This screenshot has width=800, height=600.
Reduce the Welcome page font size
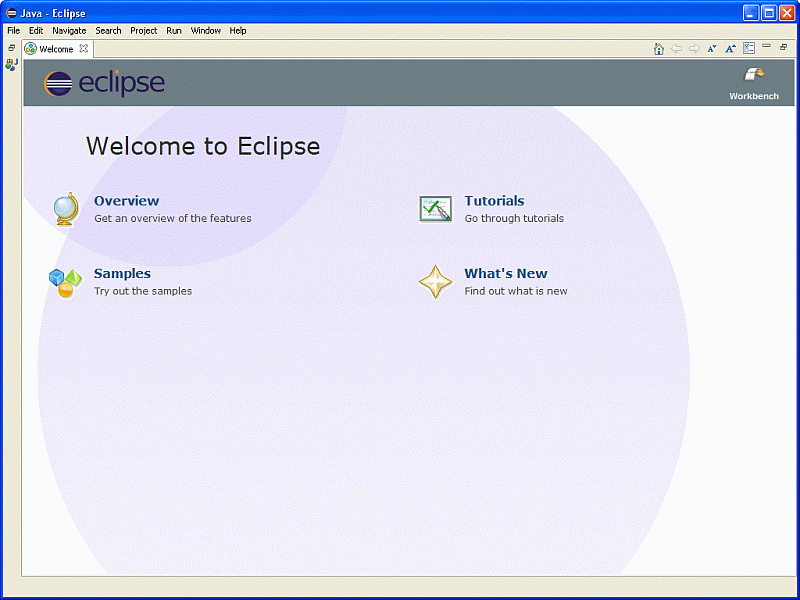click(712, 49)
